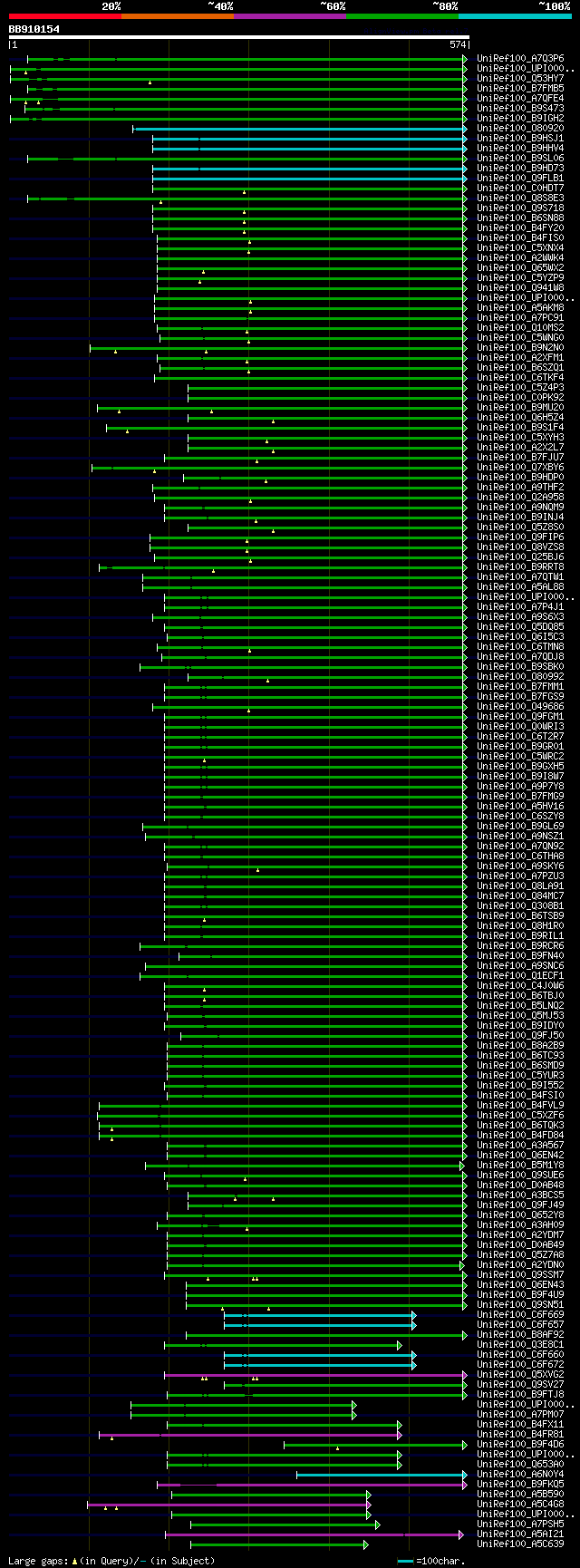Select hit label UniRef100_Q5MJ53
The image size is (580, 1568).
point(520,1015)
